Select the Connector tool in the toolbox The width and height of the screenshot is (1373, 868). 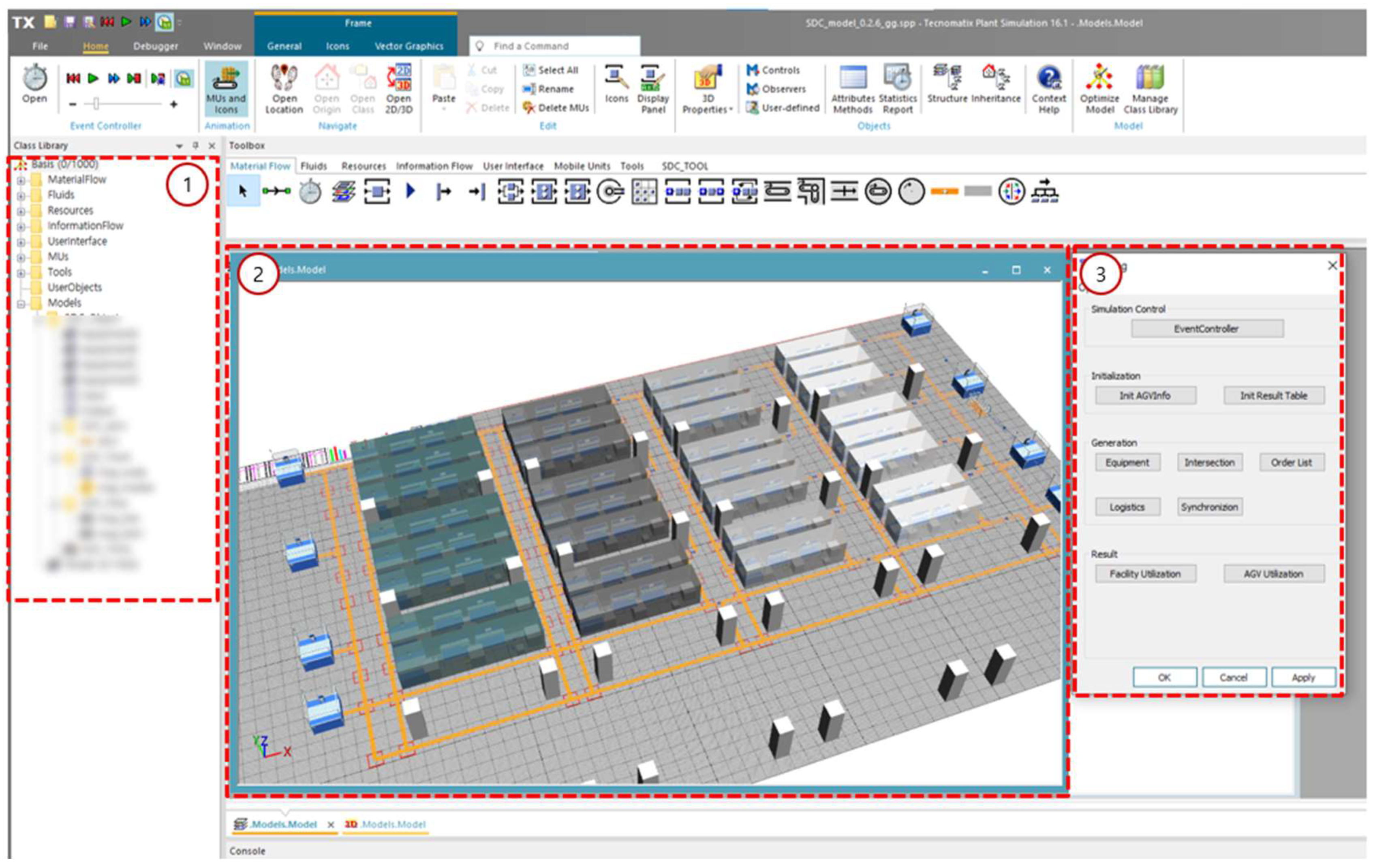click(x=276, y=191)
